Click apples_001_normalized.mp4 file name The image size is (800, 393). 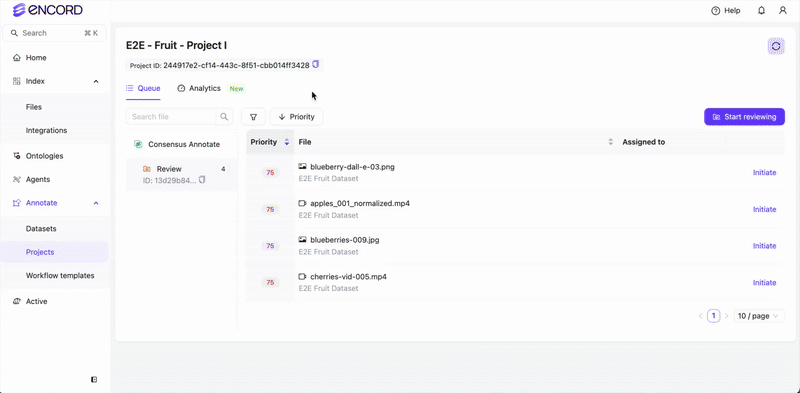tap(360, 204)
